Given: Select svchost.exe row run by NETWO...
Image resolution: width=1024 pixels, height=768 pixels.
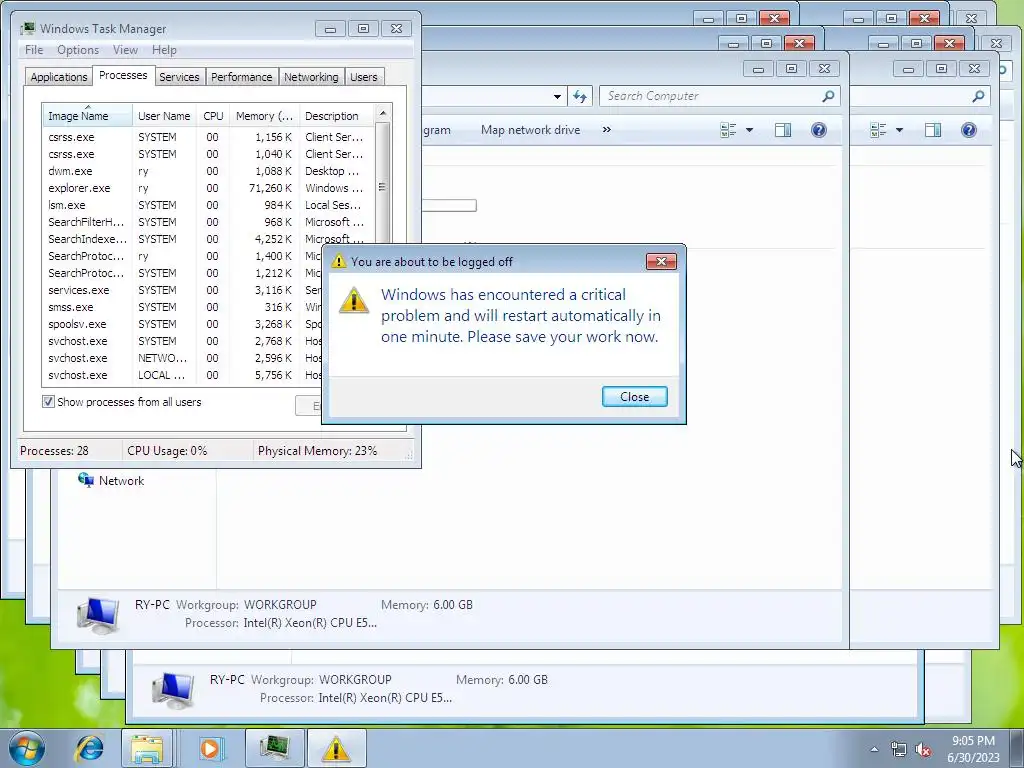Looking at the screenshot, I should click(x=183, y=358).
